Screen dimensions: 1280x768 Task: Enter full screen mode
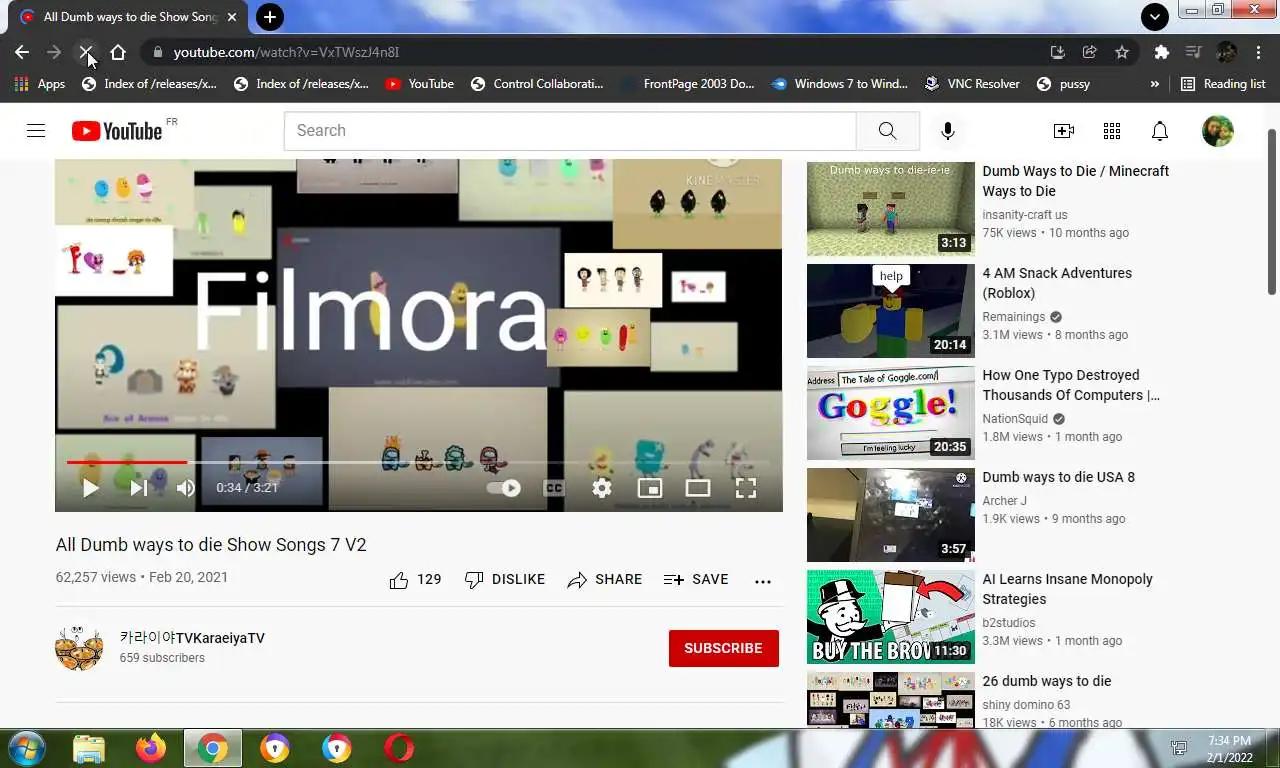(746, 488)
